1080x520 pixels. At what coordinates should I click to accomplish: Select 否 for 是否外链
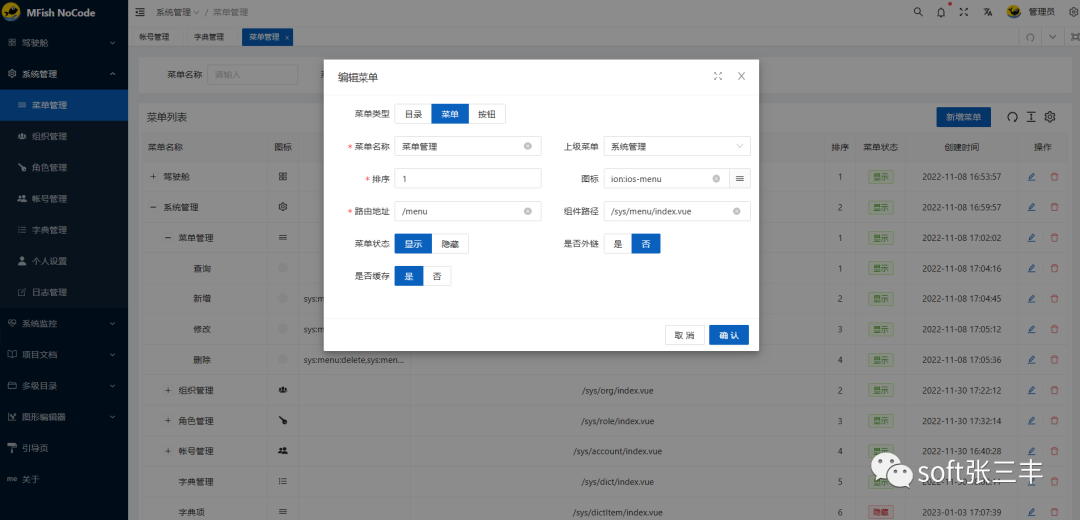pos(646,244)
